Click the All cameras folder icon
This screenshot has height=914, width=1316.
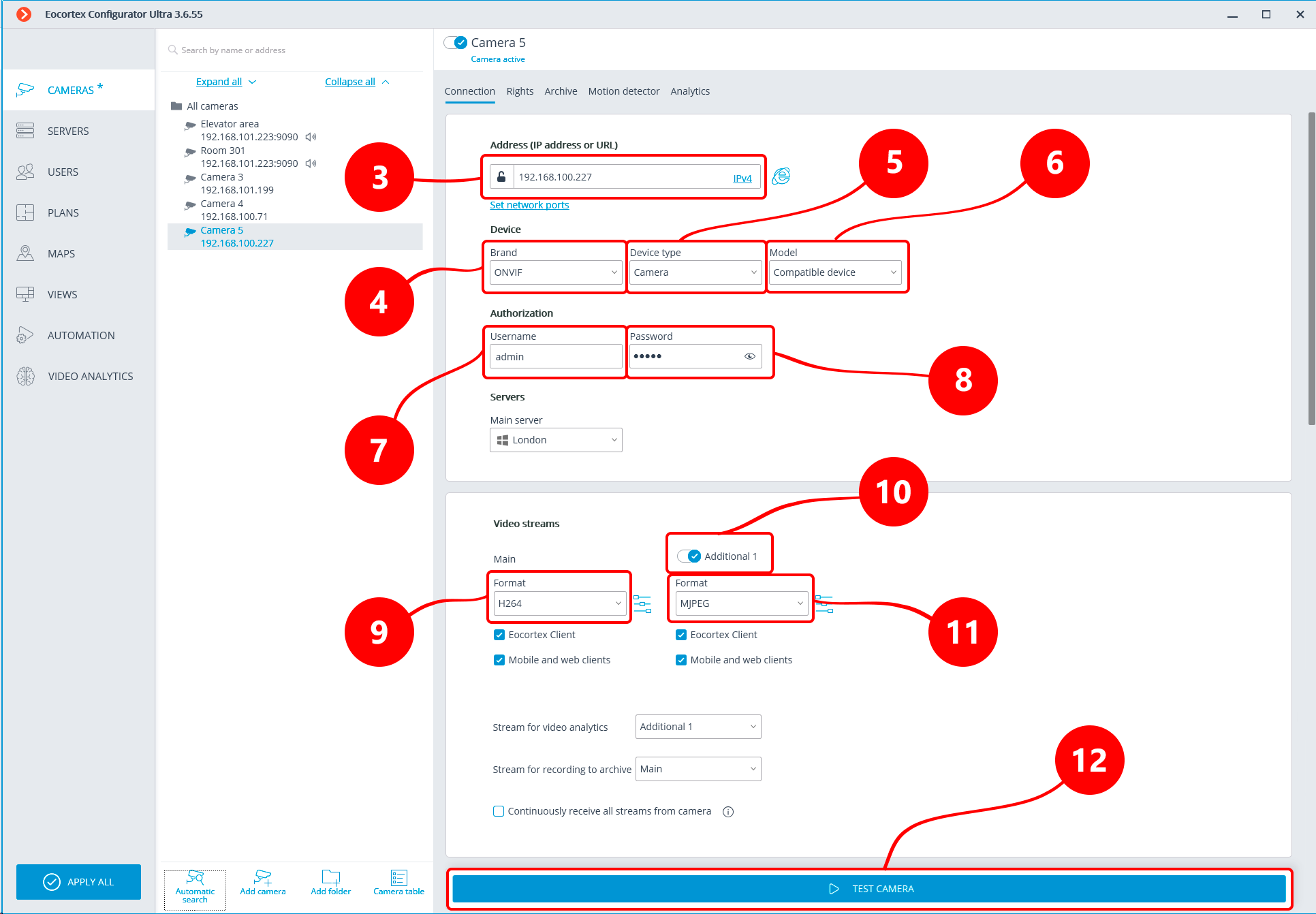tap(176, 106)
